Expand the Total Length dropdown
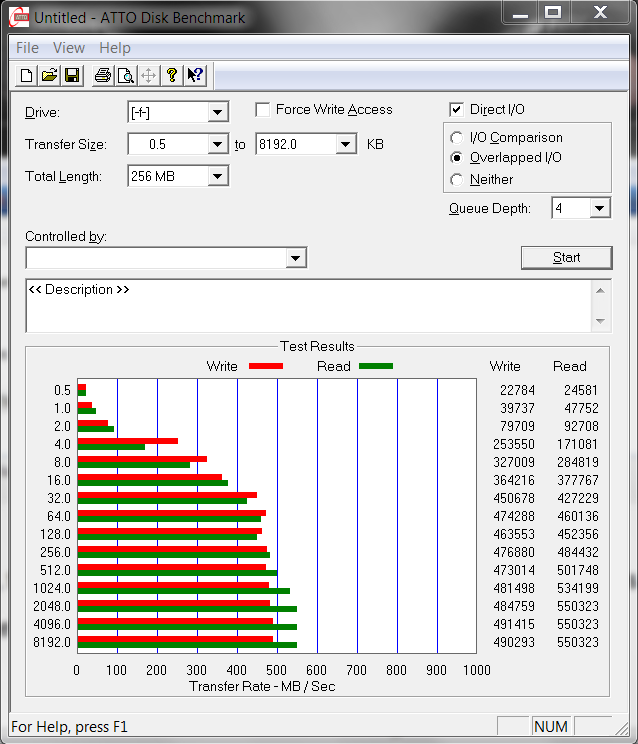 click(218, 177)
